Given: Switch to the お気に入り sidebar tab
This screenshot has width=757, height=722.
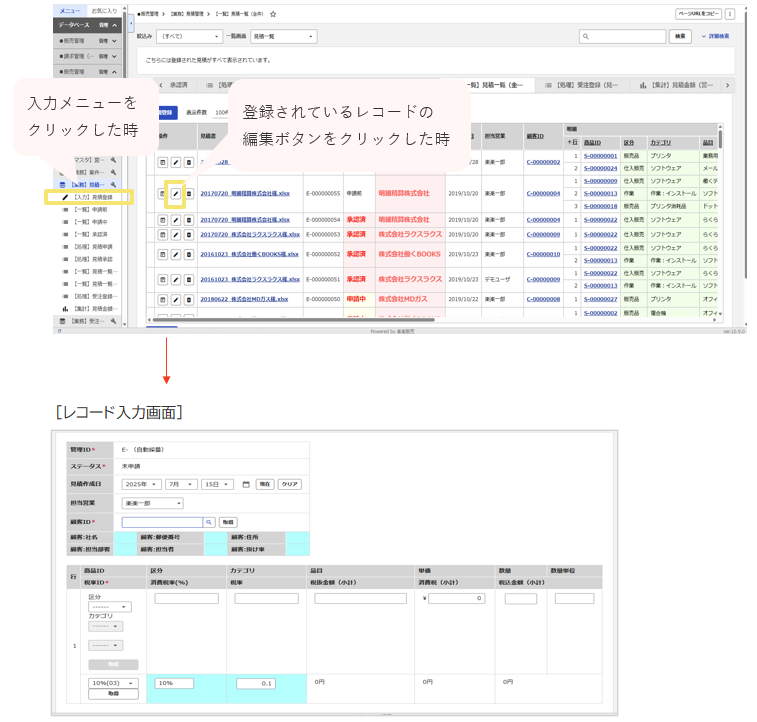Looking at the screenshot, I should pos(104,11).
